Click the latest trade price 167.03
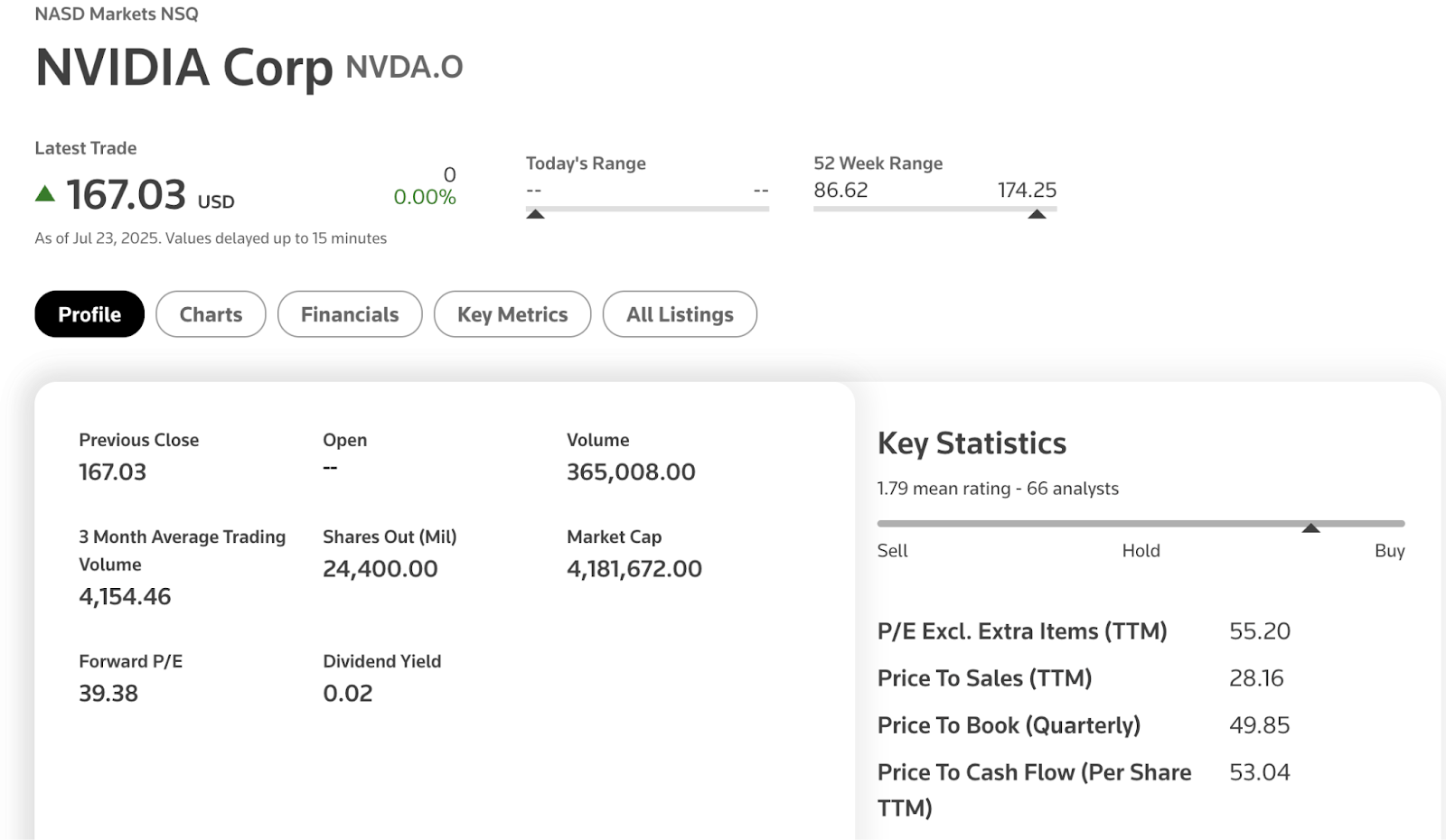Image resolution: width=1446 pixels, height=840 pixels. (126, 195)
